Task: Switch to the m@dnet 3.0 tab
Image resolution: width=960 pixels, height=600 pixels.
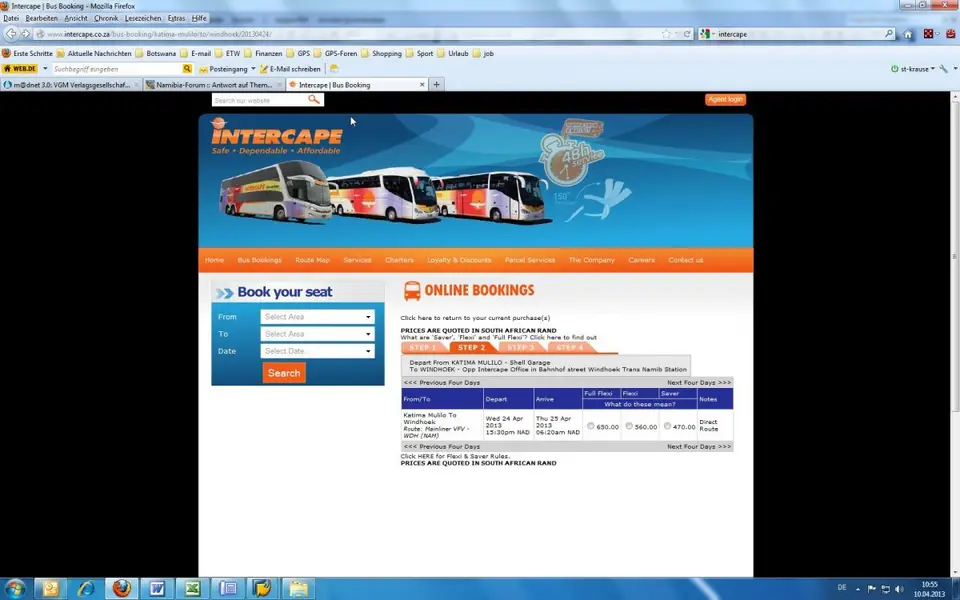Action: [x=72, y=85]
